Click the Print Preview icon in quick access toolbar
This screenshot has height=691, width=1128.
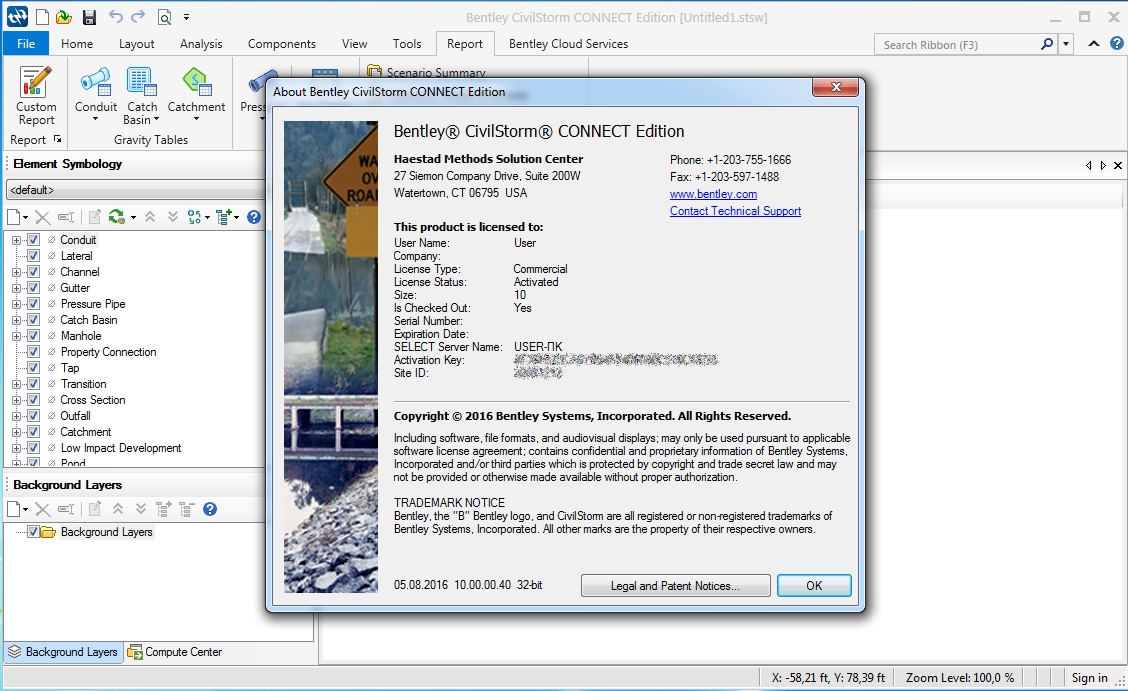pos(165,17)
